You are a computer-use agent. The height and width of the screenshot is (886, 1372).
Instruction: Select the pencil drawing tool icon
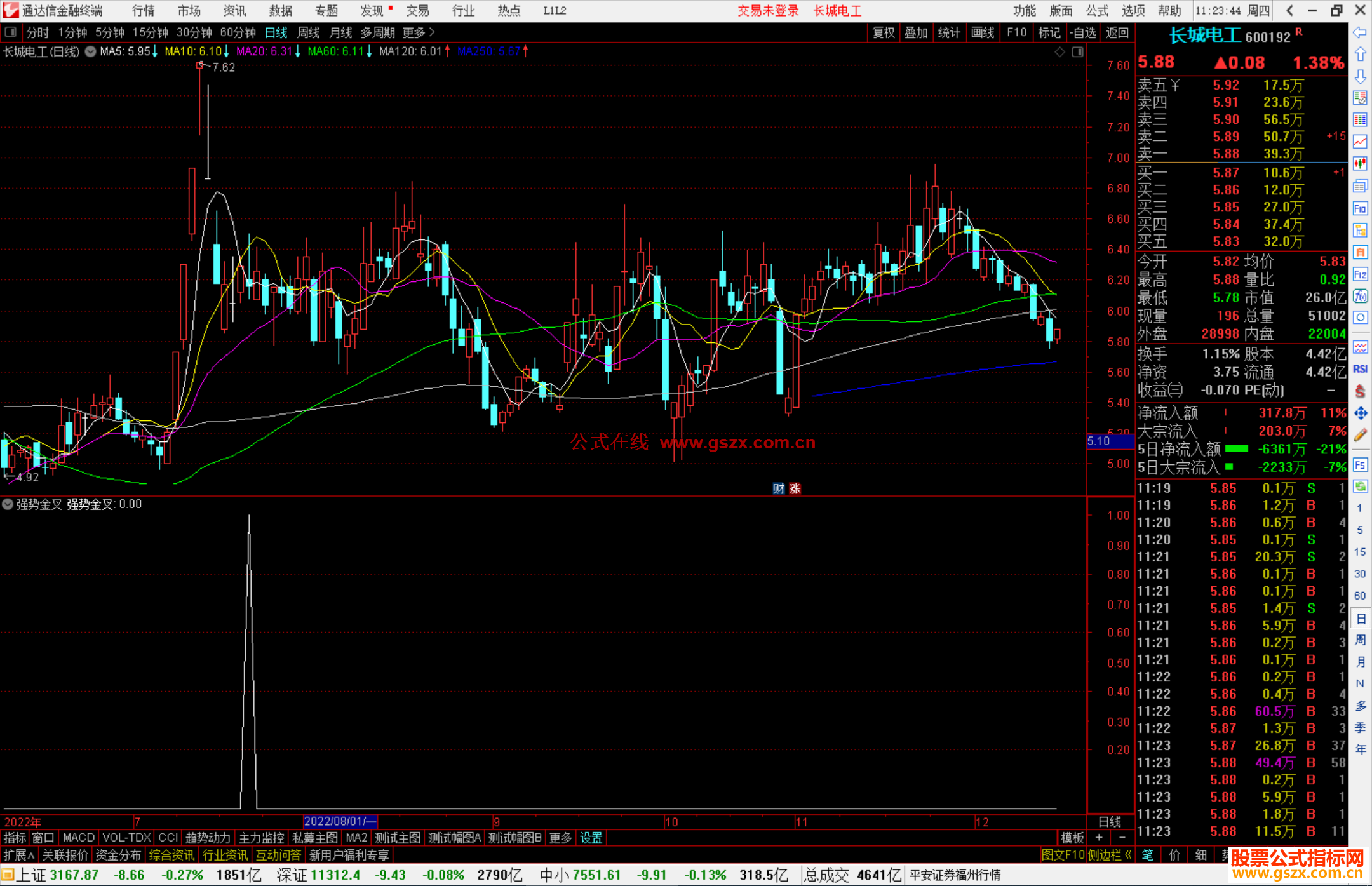1359,435
